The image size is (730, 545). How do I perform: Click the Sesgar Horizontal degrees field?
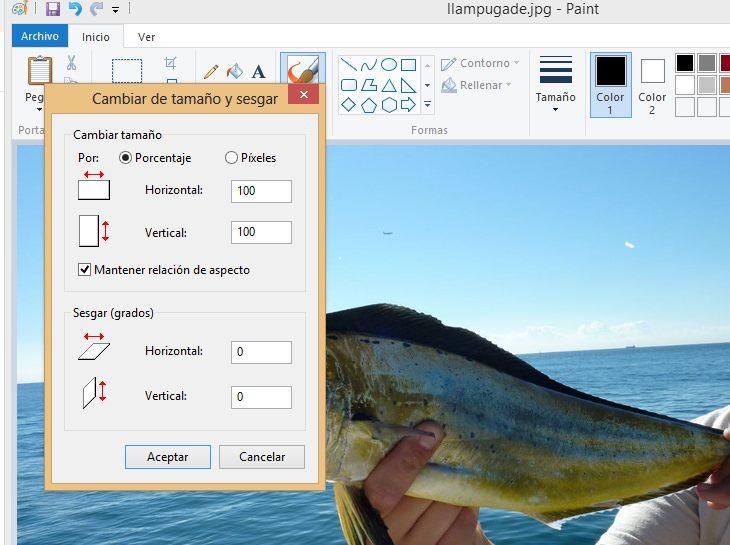coord(261,352)
